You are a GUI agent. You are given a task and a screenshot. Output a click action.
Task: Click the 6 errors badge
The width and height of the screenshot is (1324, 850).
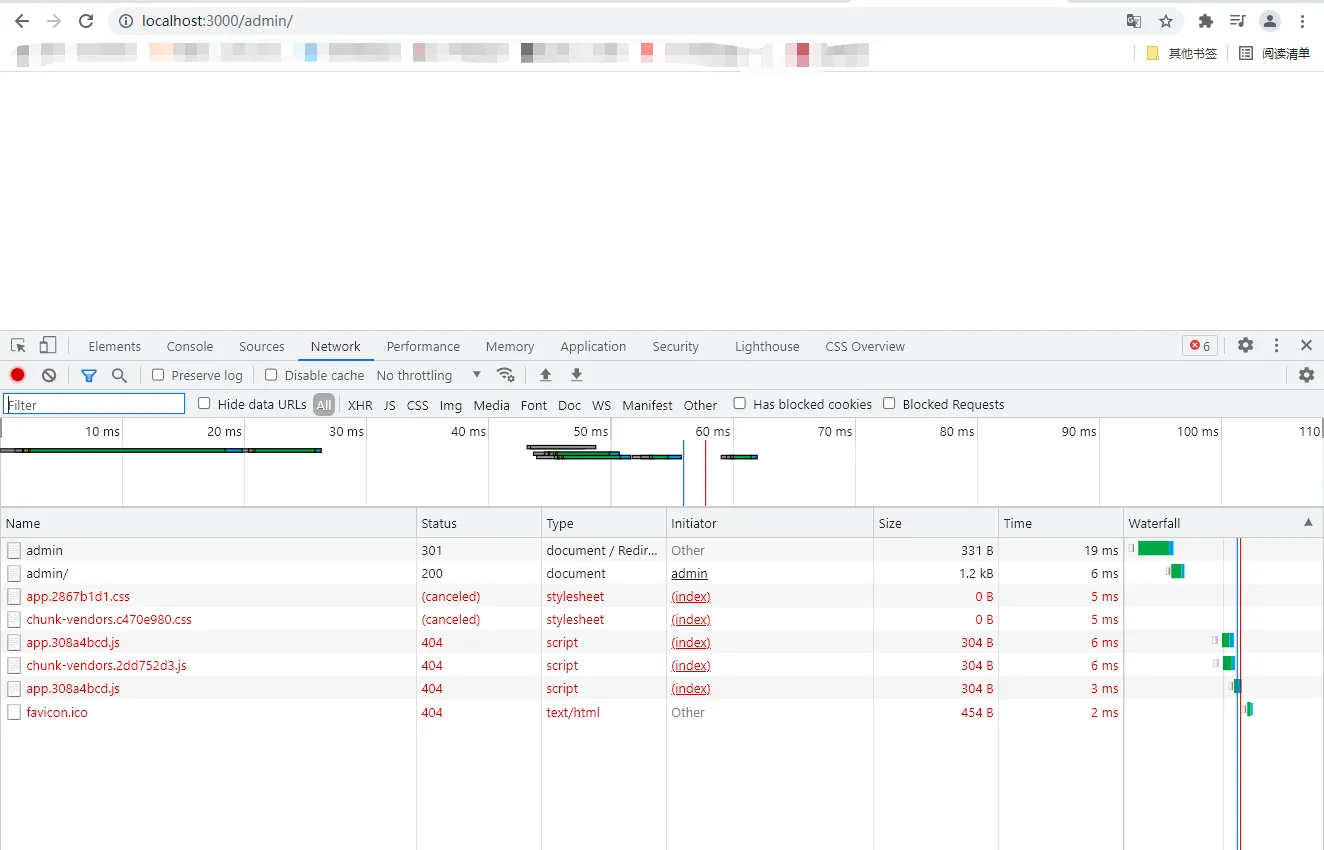coord(1200,346)
